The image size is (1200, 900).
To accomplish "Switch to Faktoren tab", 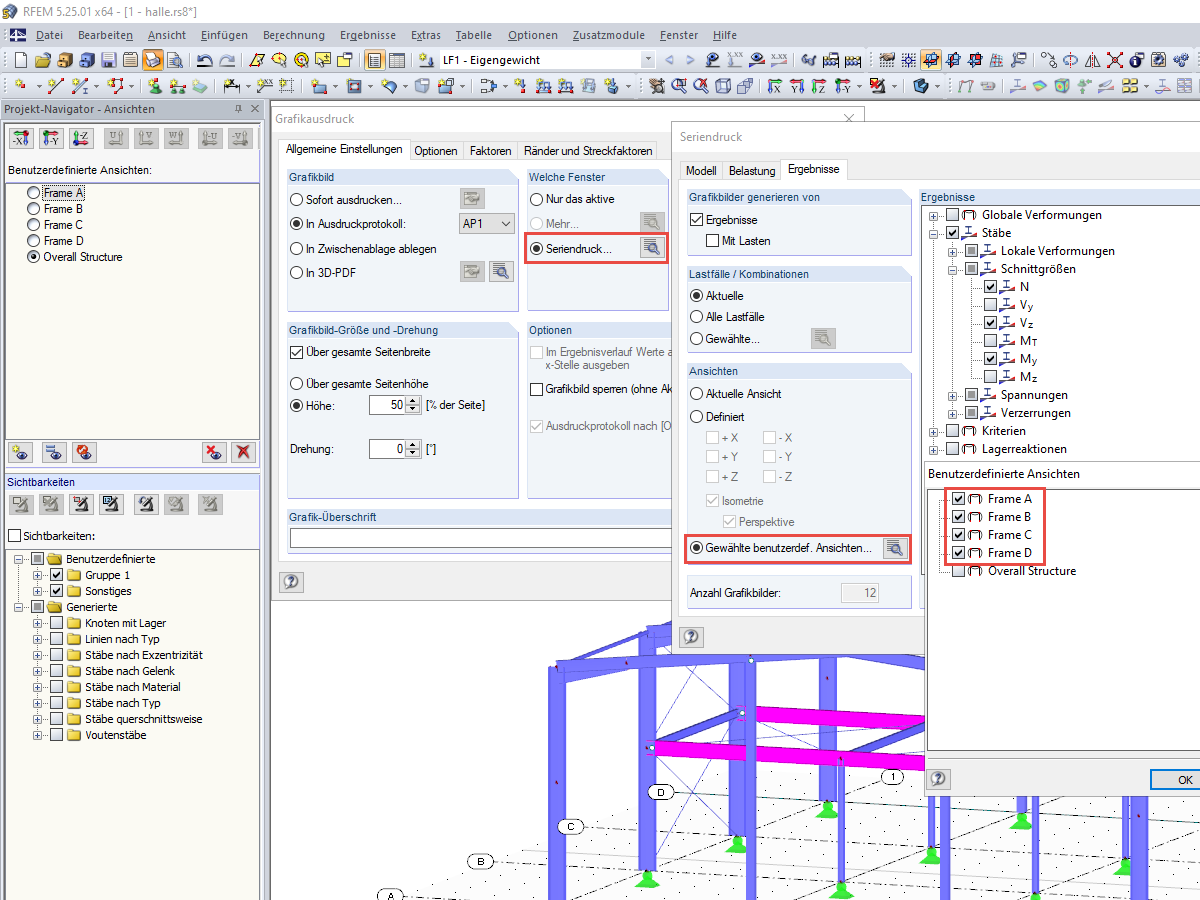I will pos(490,151).
